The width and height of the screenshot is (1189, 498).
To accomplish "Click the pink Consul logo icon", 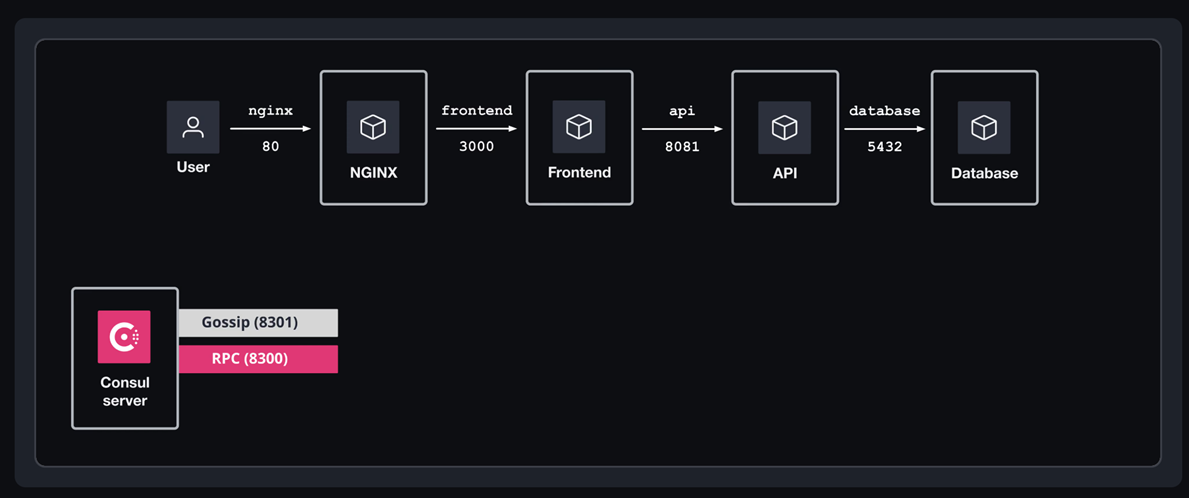I will tap(124, 337).
